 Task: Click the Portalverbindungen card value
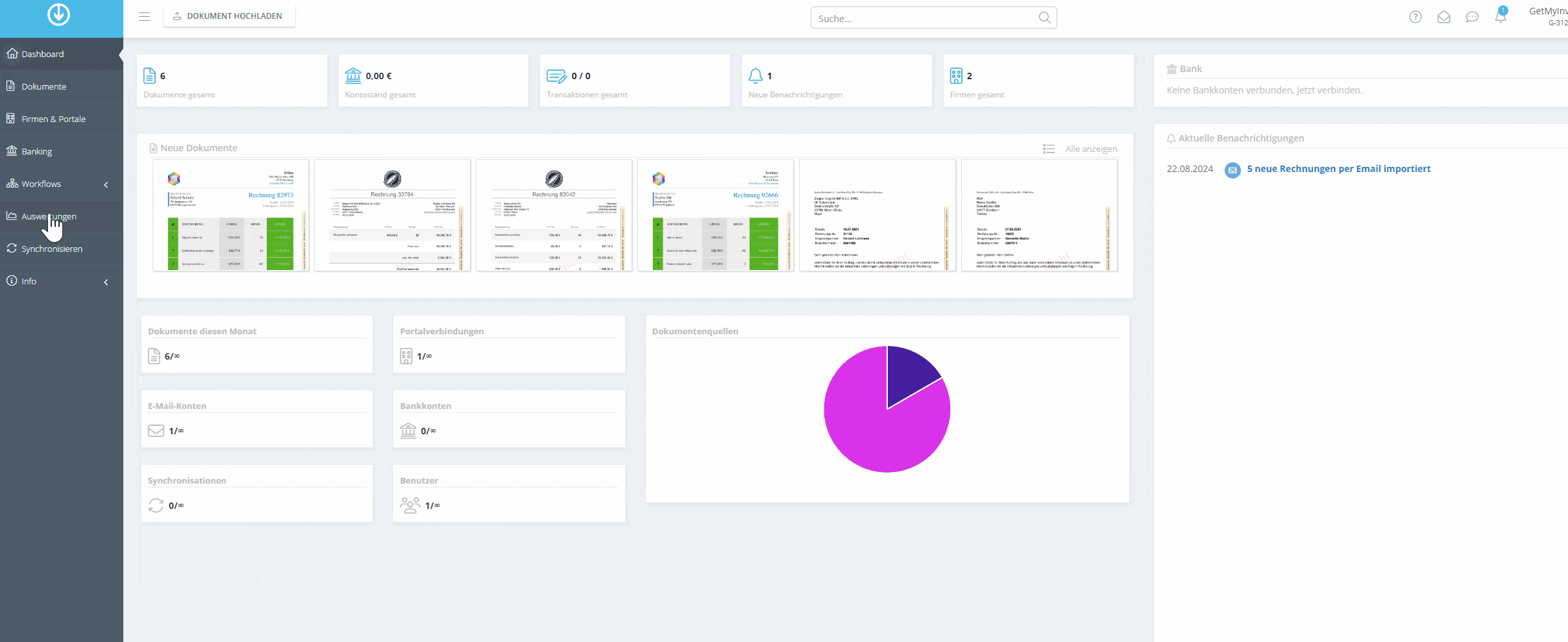click(x=424, y=356)
